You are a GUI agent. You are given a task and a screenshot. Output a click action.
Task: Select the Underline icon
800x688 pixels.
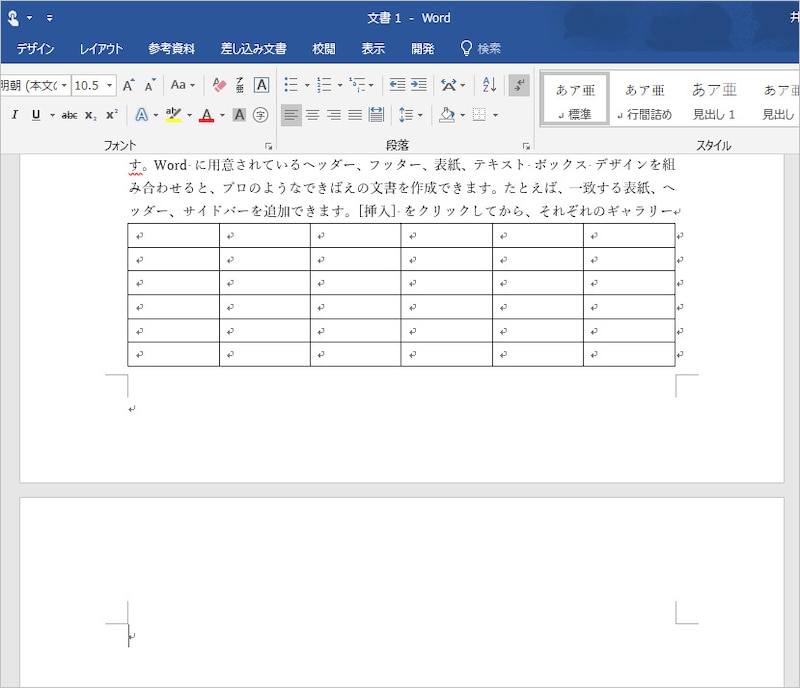[37, 115]
